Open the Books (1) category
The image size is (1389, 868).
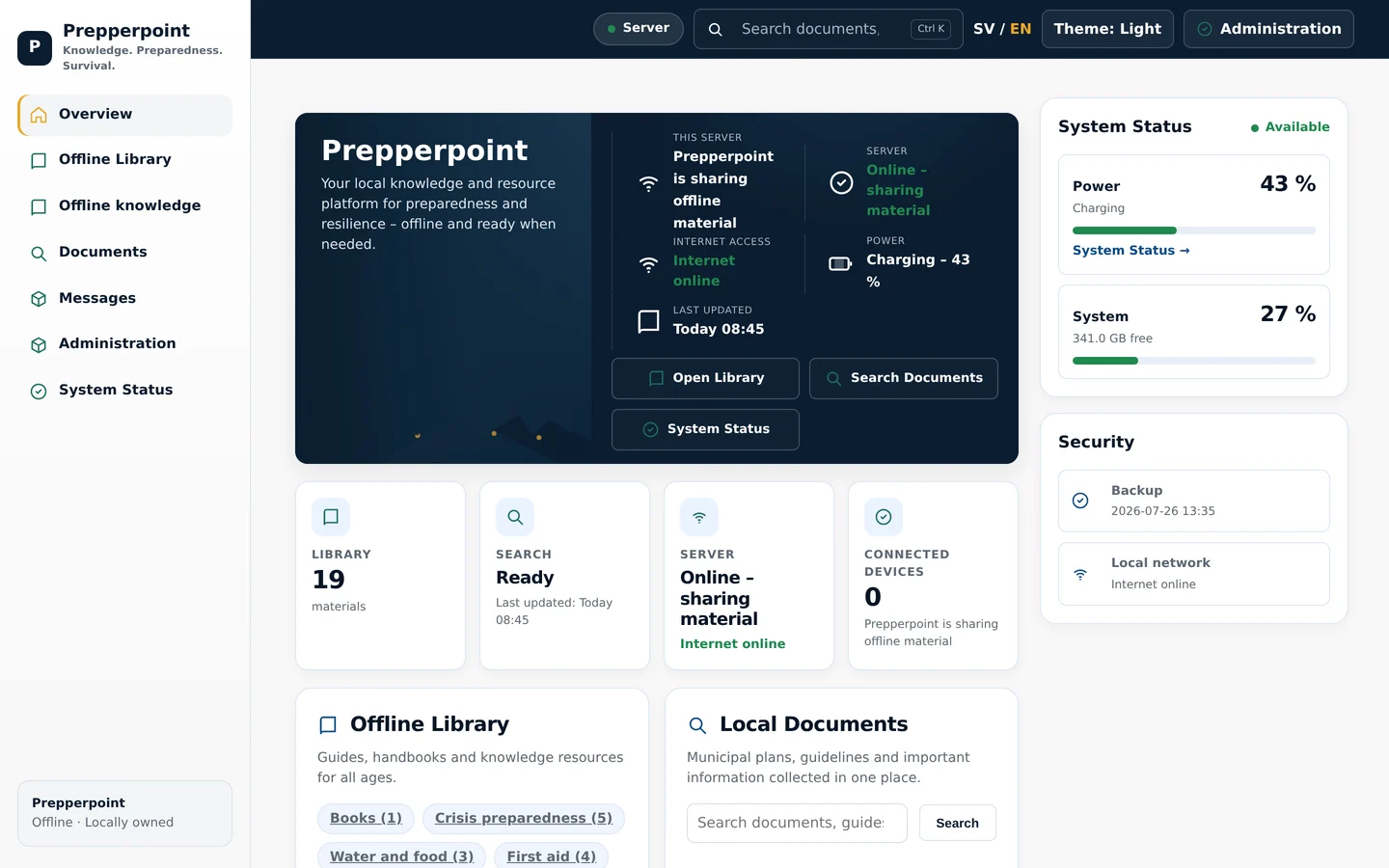pyautogui.click(x=367, y=819)
